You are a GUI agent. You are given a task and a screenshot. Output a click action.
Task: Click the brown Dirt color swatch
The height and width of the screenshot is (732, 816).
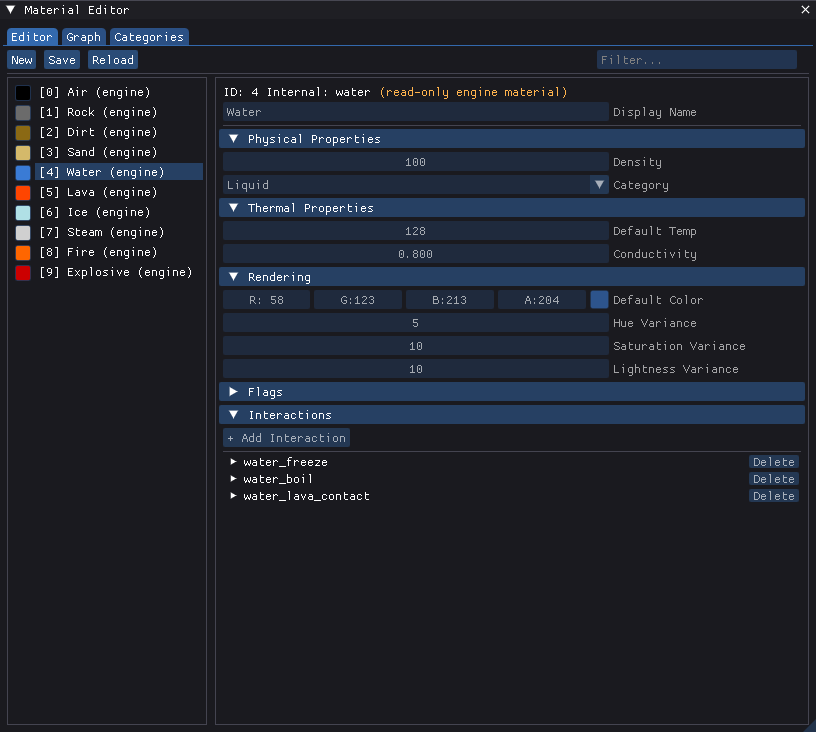[23, 133]
